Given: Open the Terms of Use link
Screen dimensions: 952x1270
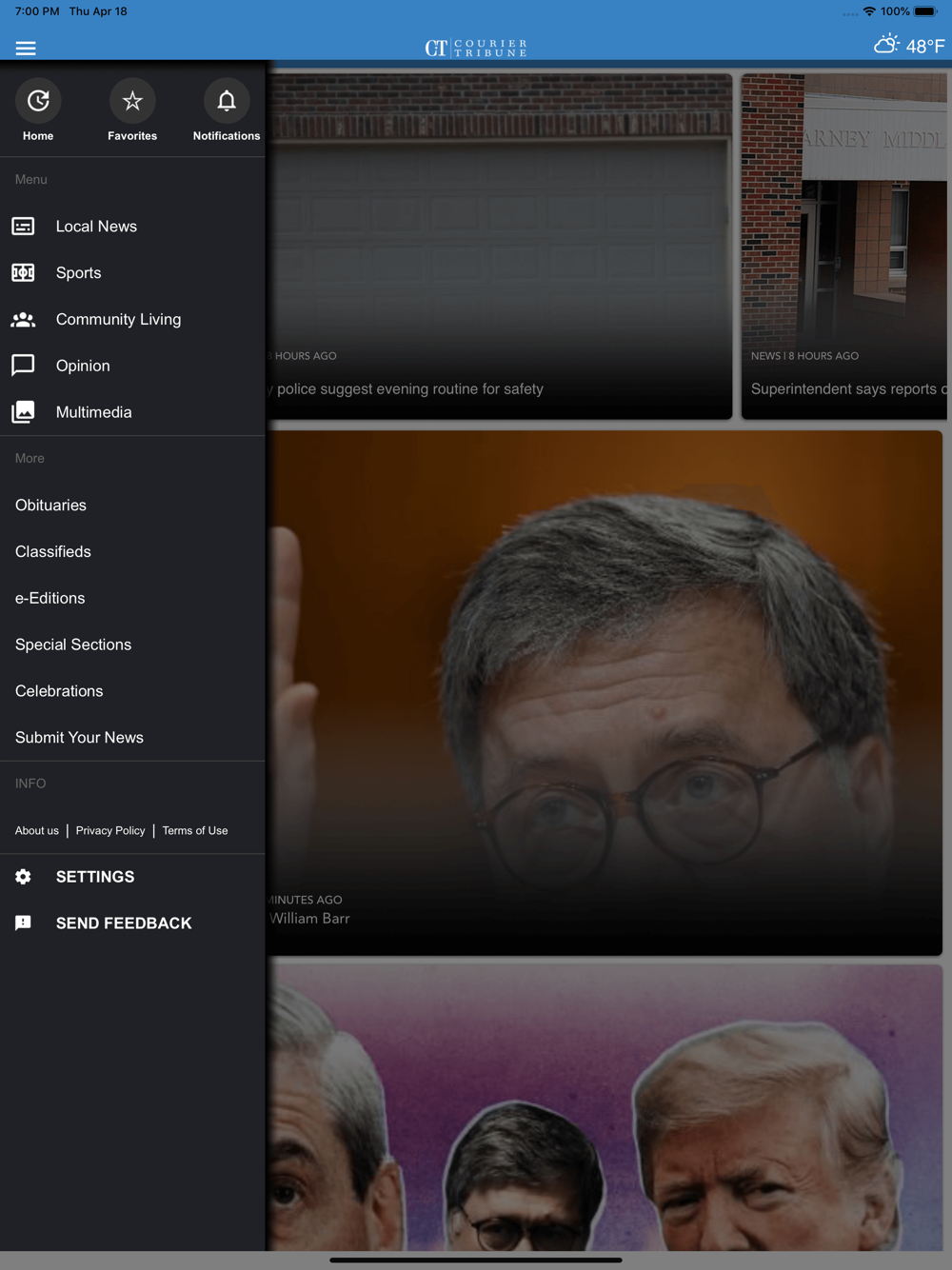Looking at the screenshot, I should pos(195,831).
